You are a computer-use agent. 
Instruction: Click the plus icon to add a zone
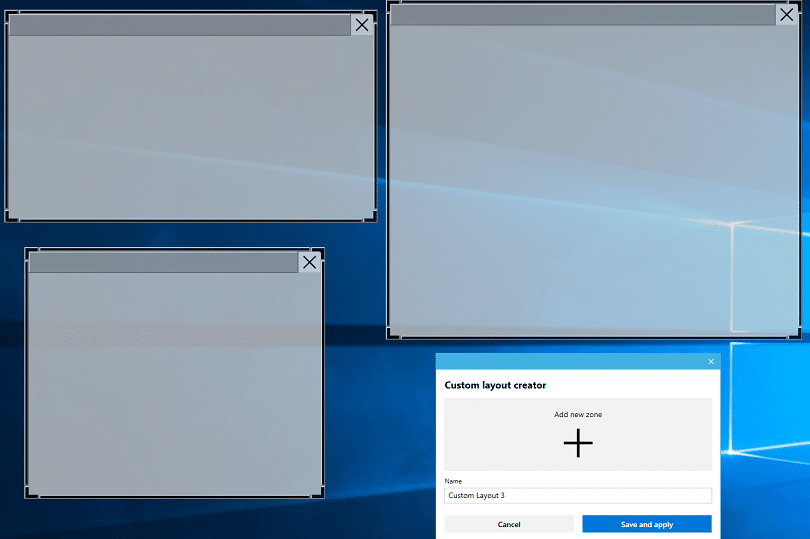pos(578,443)
